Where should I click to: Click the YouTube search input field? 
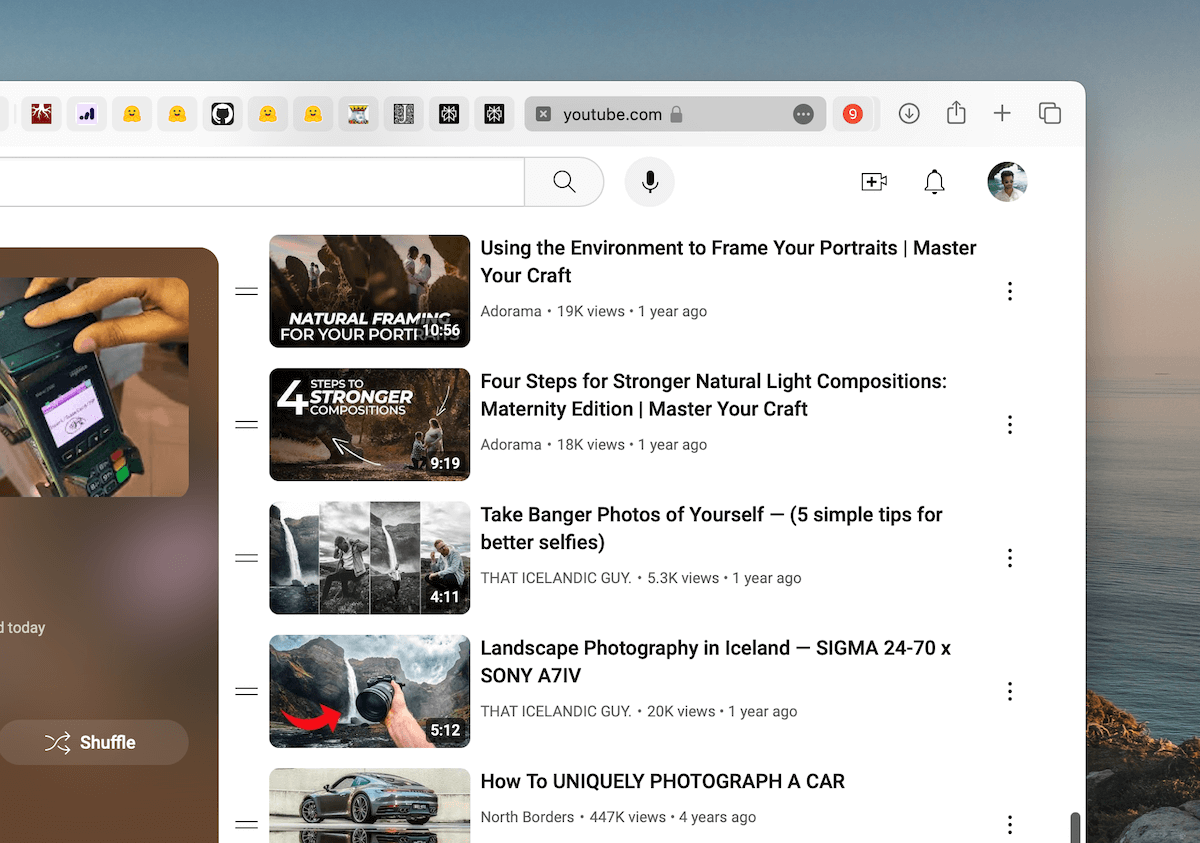(x=260, y=182)
